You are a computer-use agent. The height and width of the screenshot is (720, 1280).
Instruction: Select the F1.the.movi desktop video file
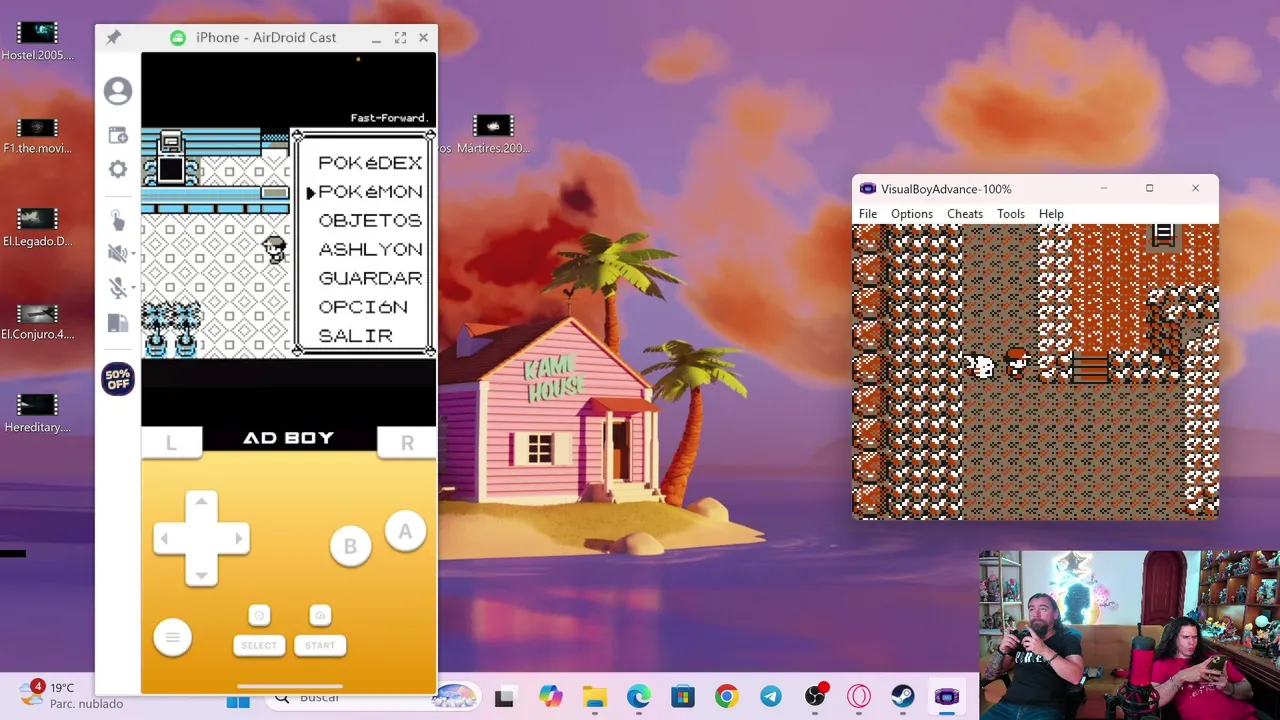[x=38, y=136]
